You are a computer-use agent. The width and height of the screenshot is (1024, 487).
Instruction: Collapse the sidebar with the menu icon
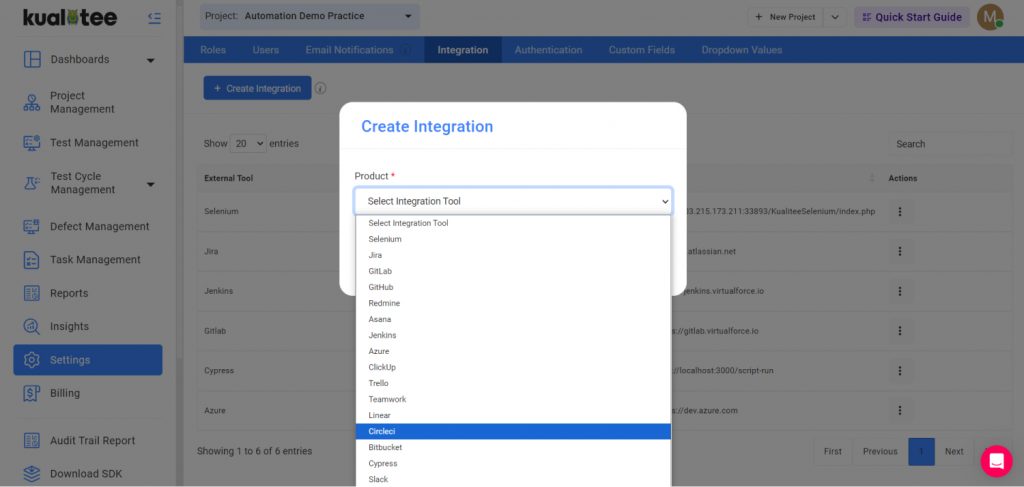click(x=154, y=18)
